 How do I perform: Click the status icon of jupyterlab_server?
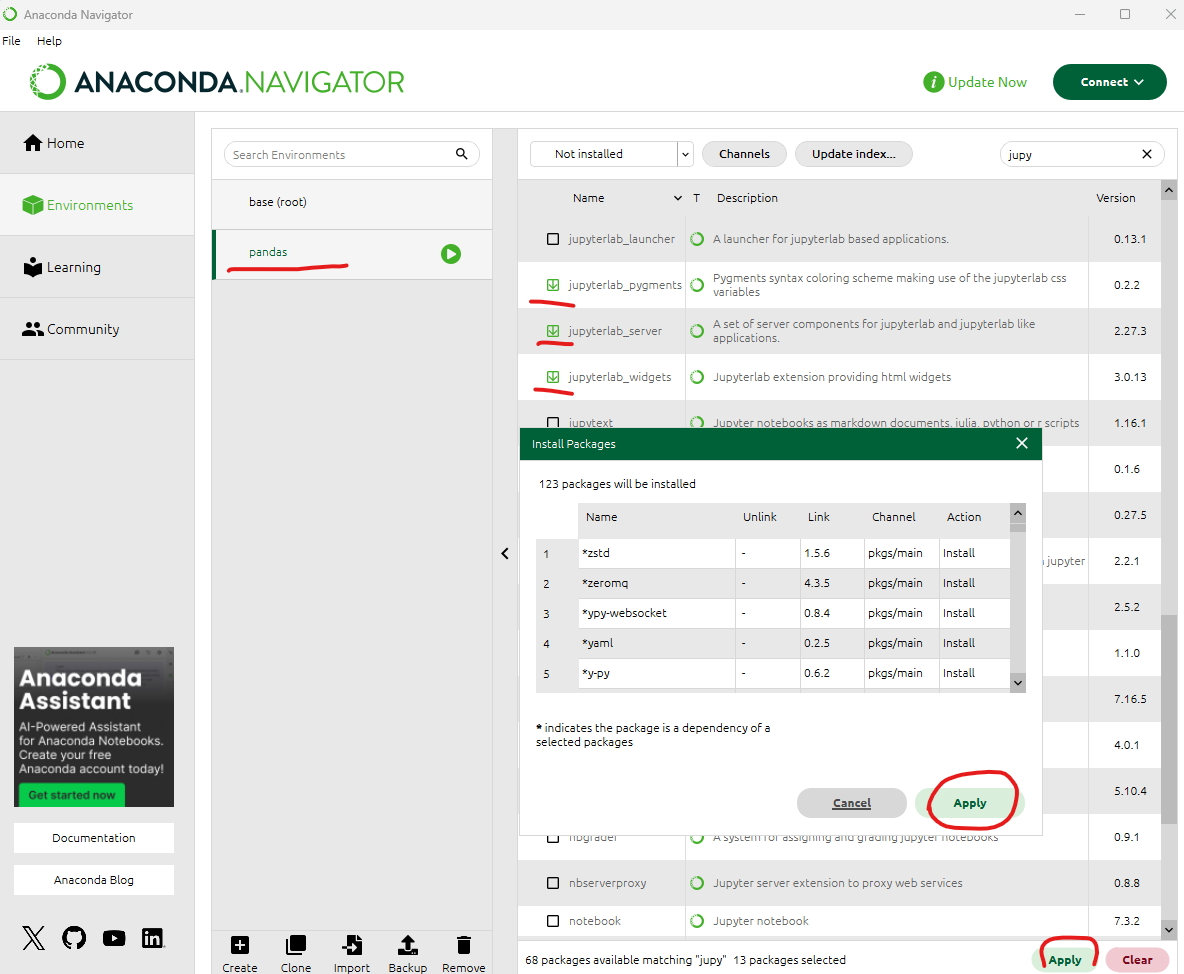(697, 331)
